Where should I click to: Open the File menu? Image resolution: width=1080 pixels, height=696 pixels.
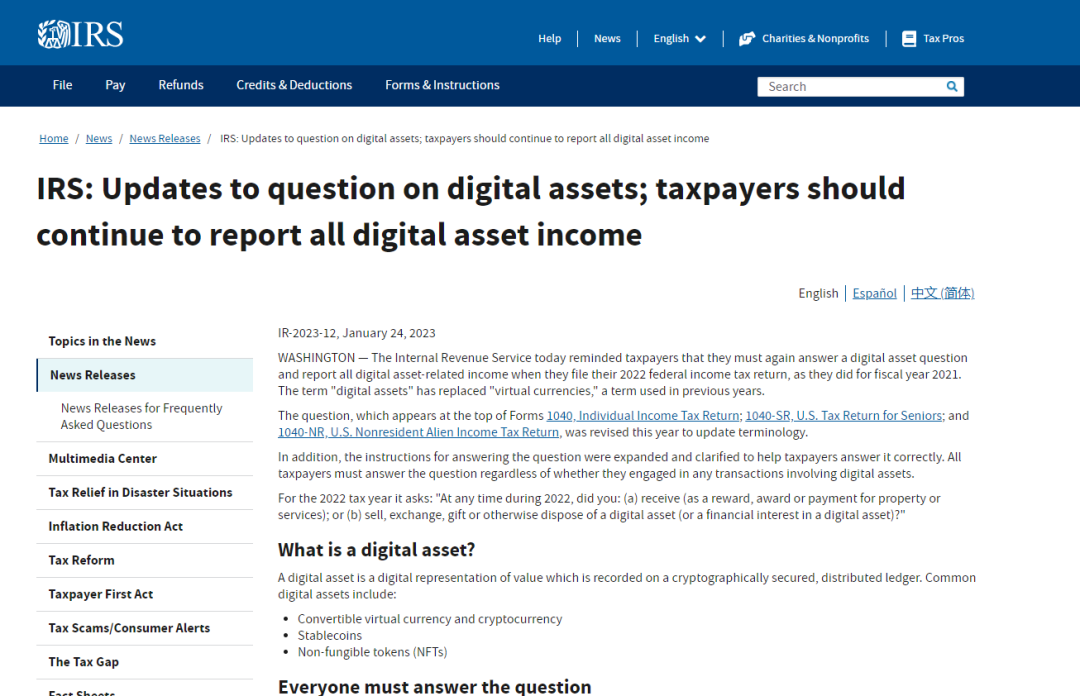click(62, 85)
